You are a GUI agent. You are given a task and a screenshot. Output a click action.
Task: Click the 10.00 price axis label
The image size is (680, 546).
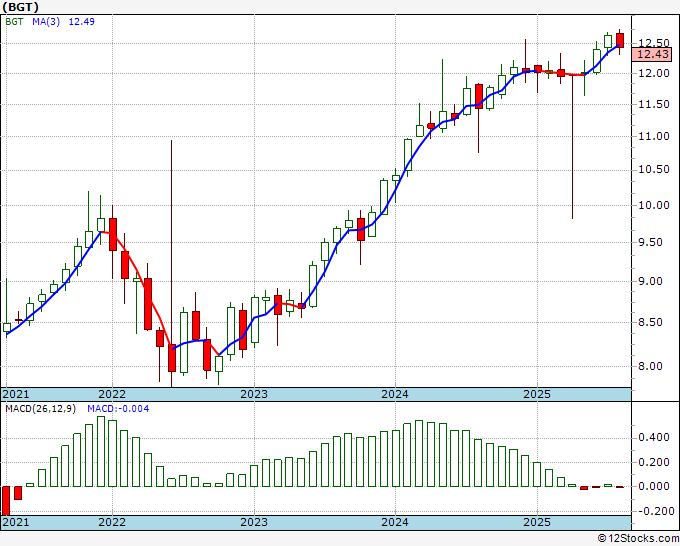tap(654, 205)
